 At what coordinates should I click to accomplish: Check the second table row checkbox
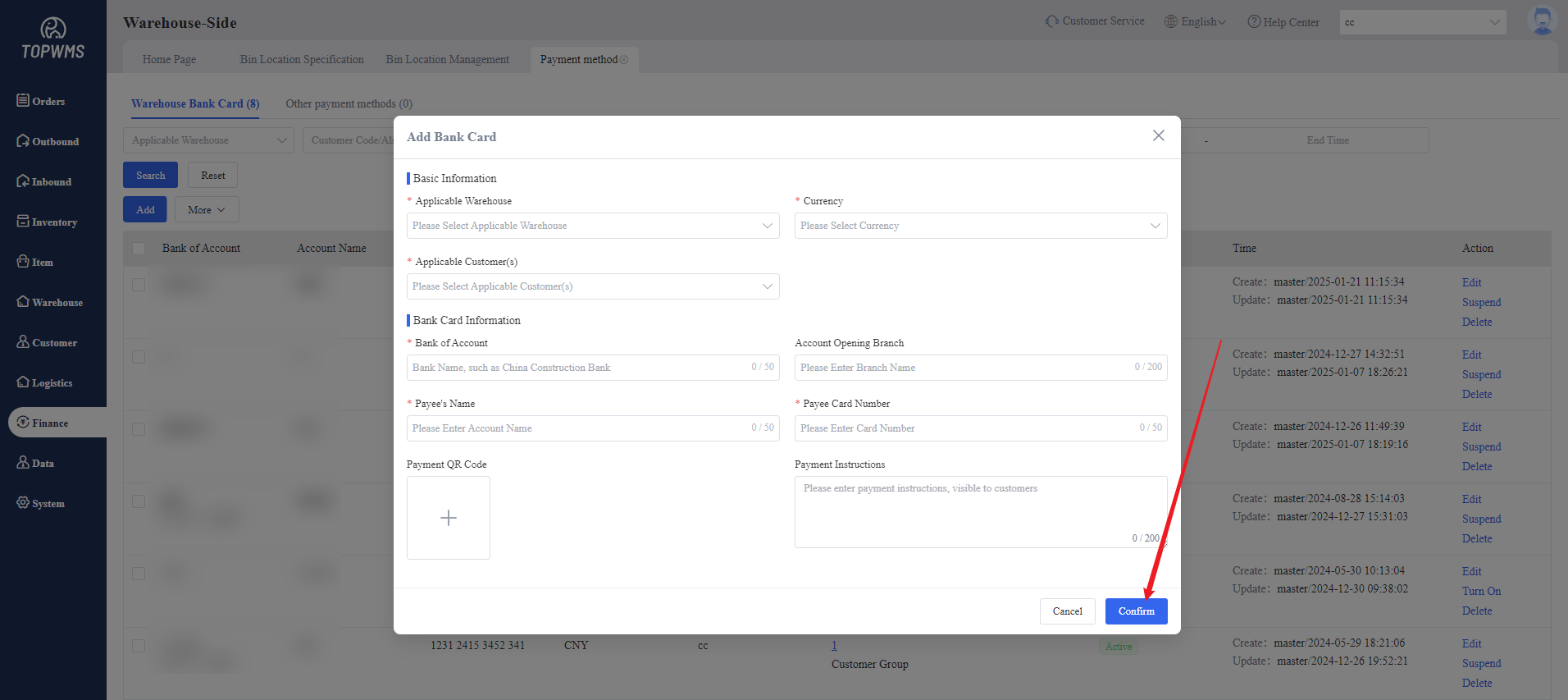[139, 357]
